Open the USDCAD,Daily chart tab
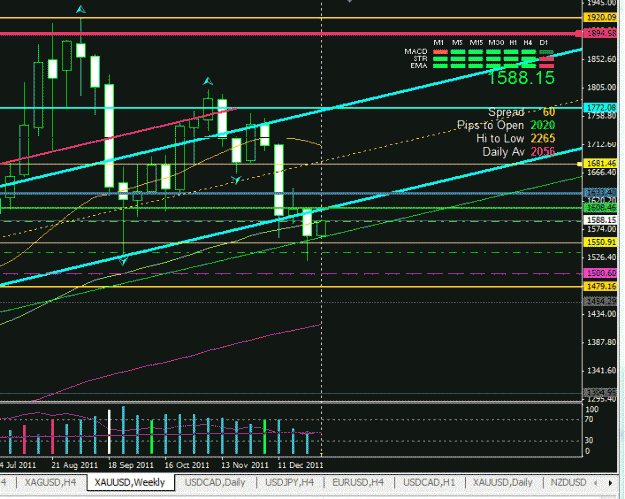 click(x=215, y=483)
